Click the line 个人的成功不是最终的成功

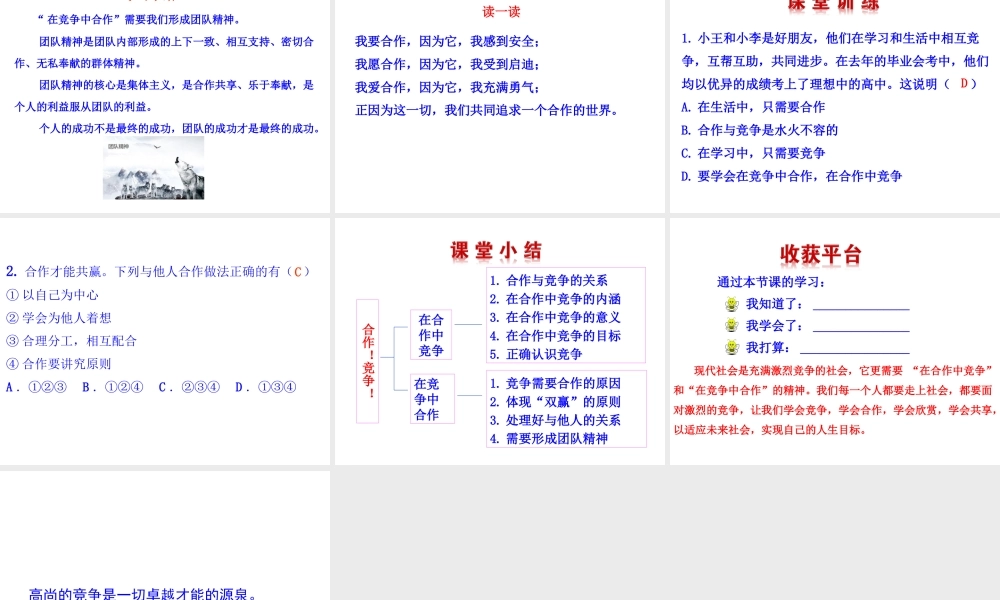(180, 128)
